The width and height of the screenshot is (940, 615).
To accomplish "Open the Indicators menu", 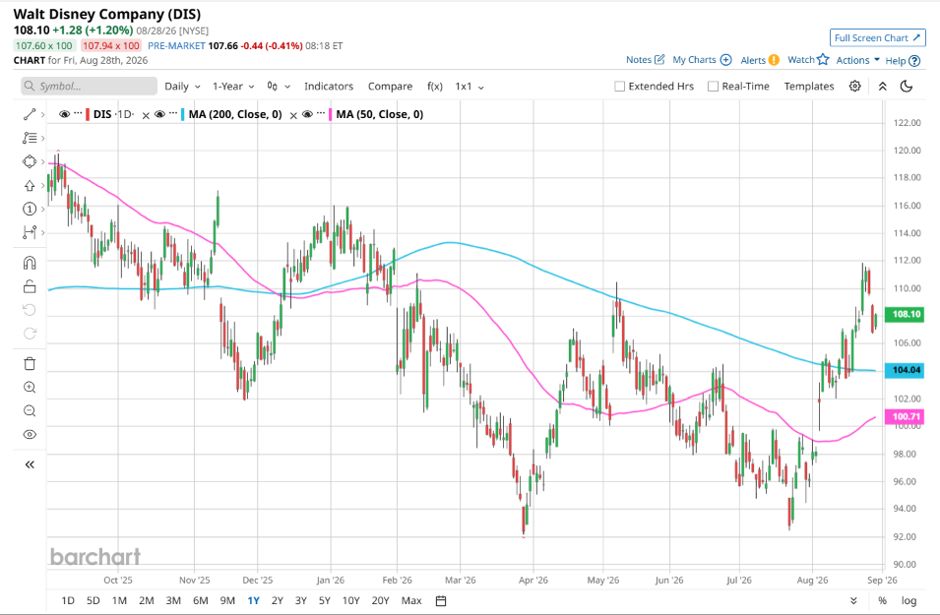I will tap(329, 86).
